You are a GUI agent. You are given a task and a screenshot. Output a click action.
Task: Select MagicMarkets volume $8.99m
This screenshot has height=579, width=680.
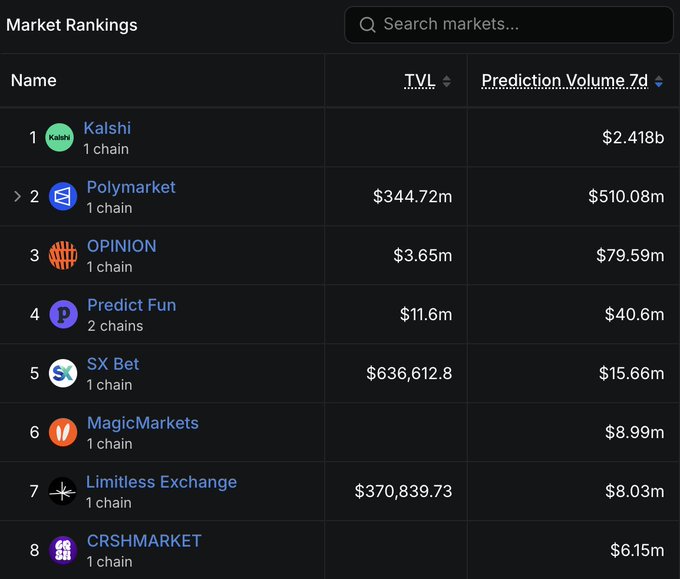pyautogui.click(x=635, y=432)
